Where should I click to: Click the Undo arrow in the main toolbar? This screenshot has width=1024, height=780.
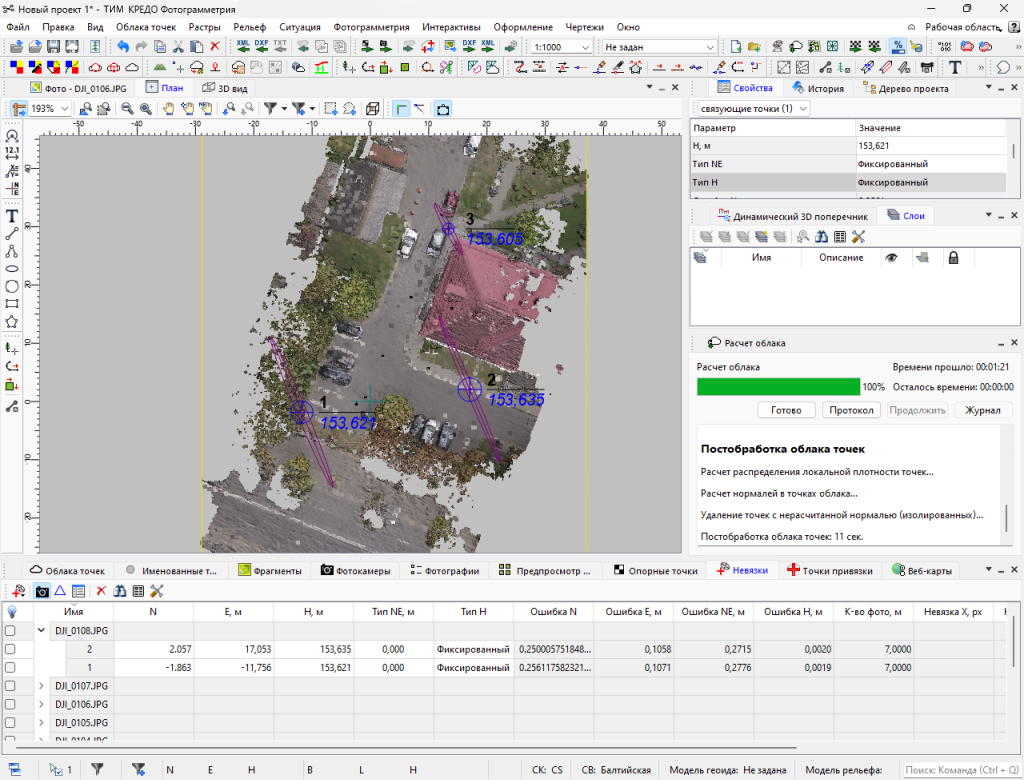[122, 47]
